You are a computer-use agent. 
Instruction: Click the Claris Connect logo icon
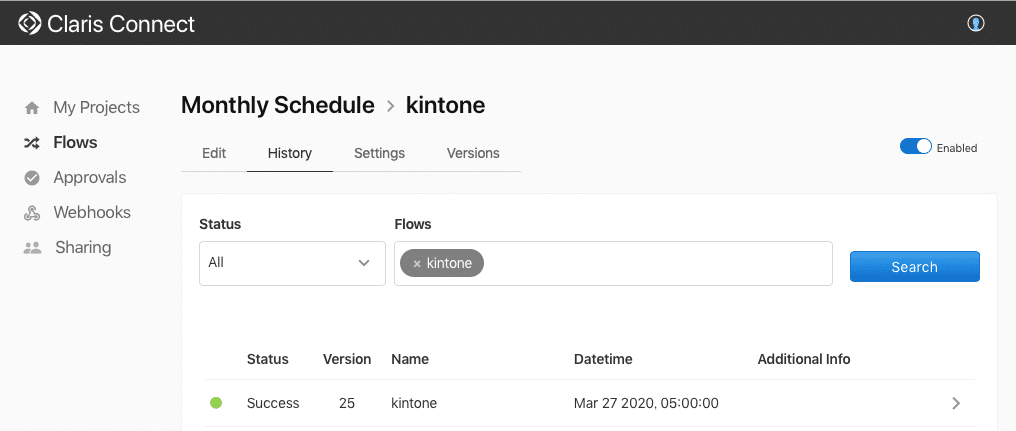pos(30,23)
